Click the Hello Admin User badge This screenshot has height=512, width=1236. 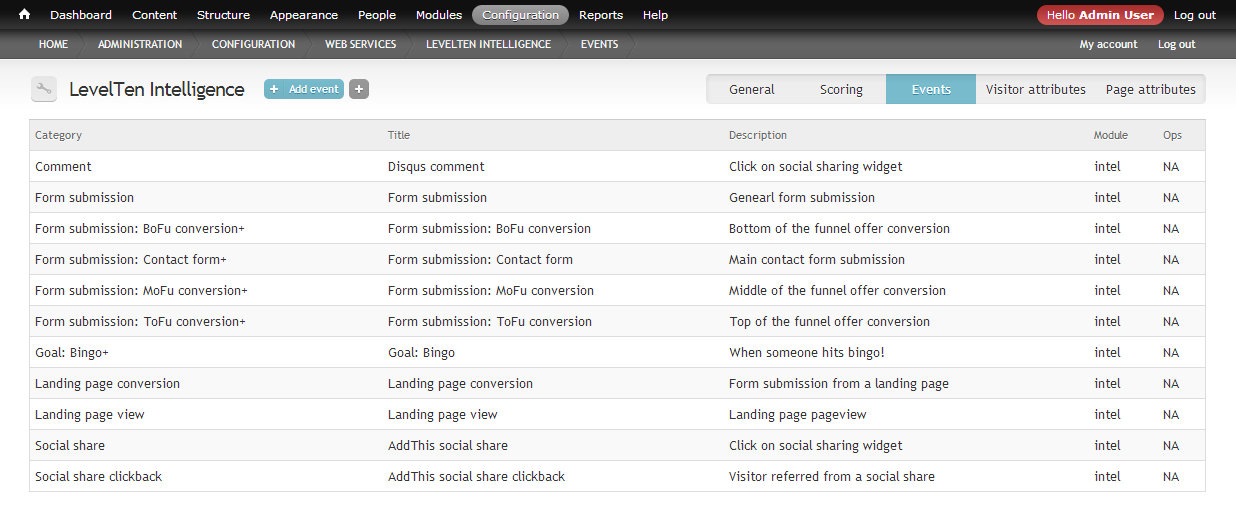pos(1101,15)
